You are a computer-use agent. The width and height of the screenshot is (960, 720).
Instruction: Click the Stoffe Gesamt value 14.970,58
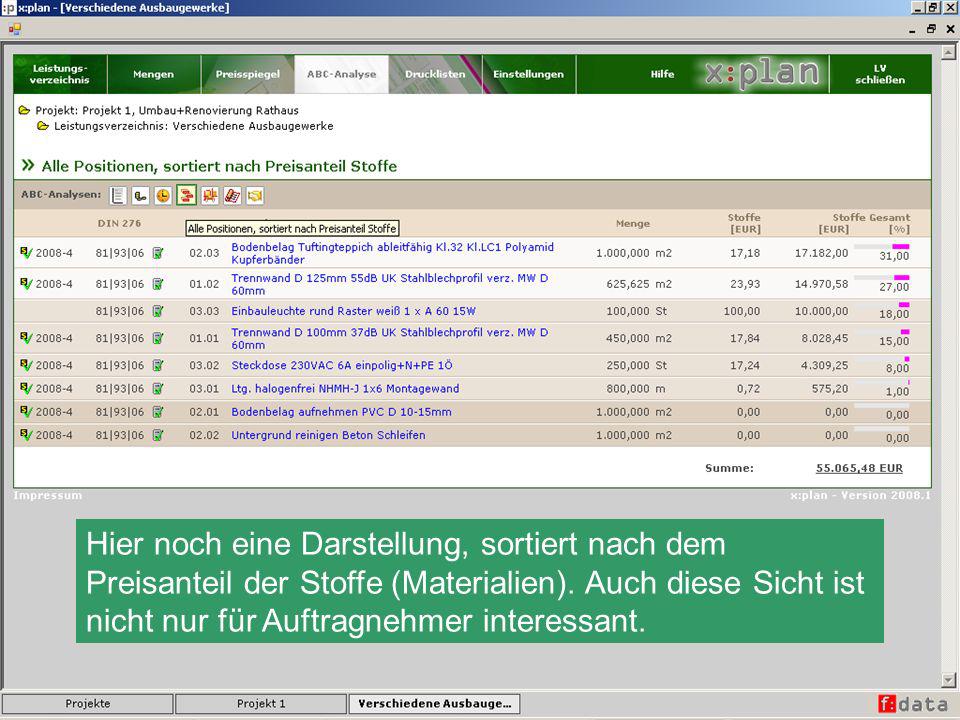(821, 284)
